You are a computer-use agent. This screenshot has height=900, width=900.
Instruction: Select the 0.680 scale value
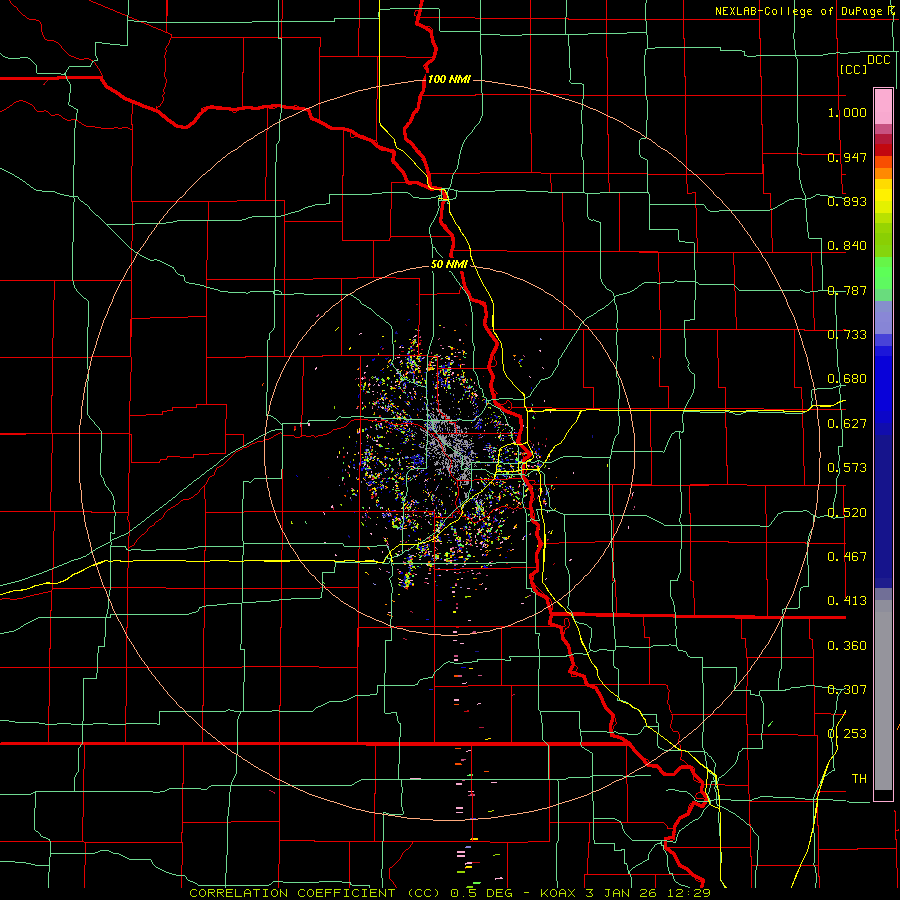click(847, 379)
